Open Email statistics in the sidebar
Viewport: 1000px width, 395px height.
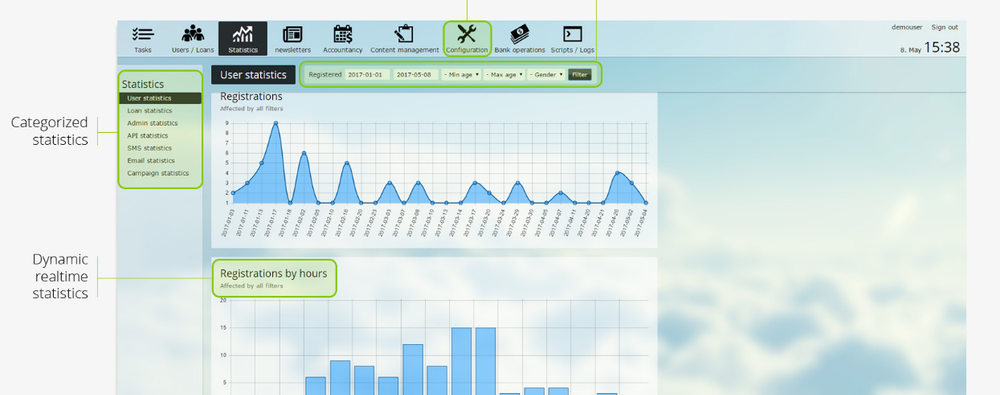[151, 161]
